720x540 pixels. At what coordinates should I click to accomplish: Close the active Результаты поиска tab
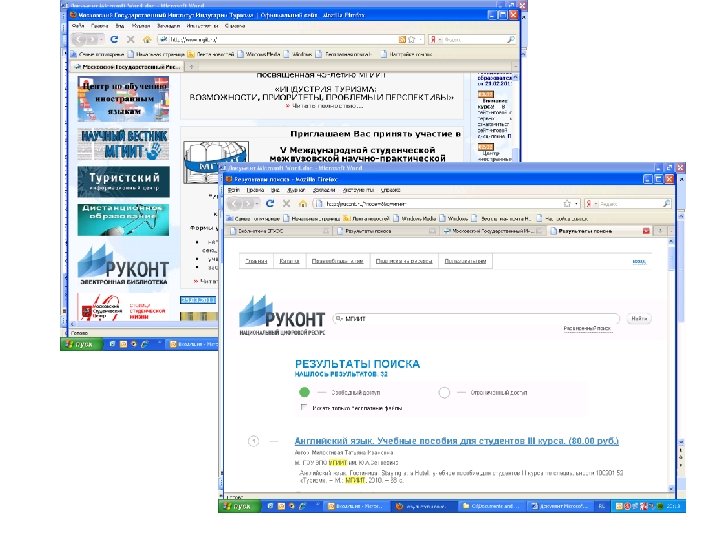click(x=646, y=231)
